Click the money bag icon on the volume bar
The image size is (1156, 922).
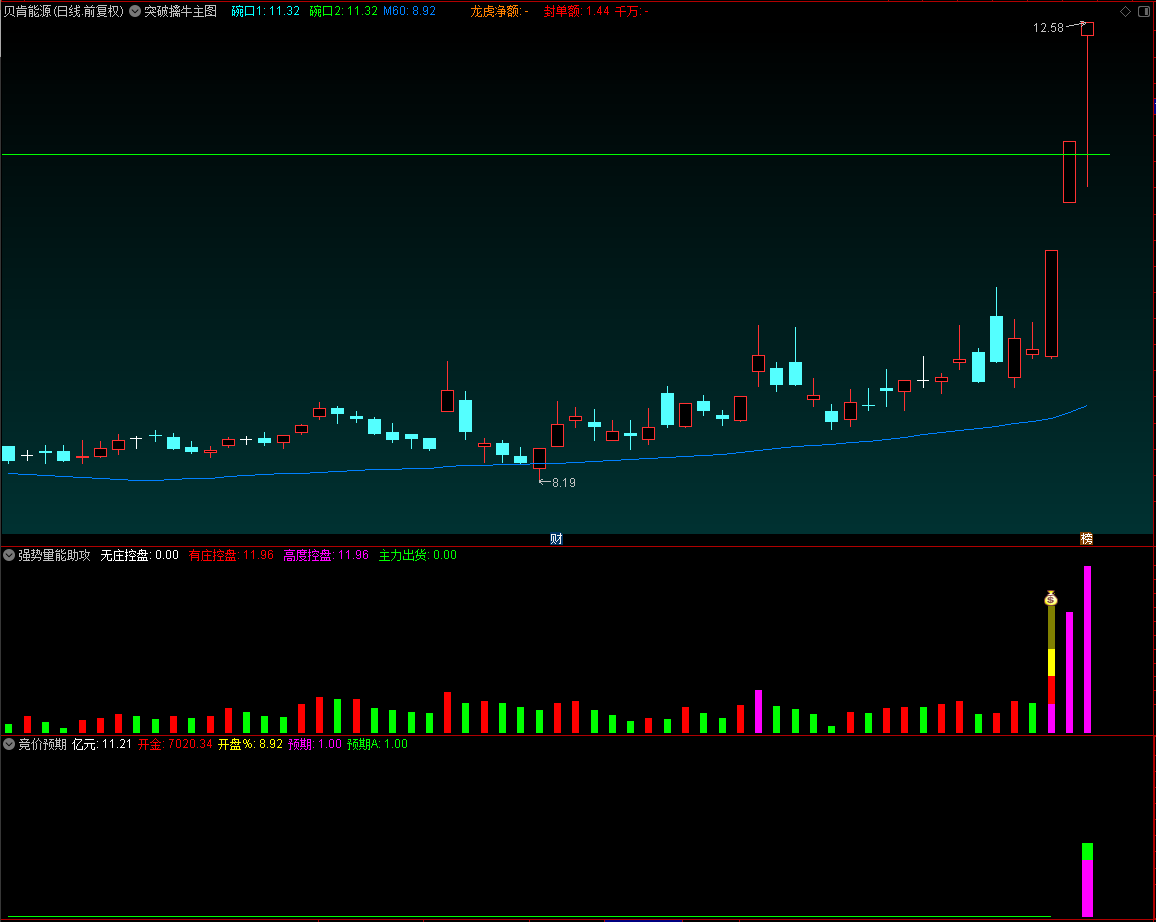click(1051, 598)
